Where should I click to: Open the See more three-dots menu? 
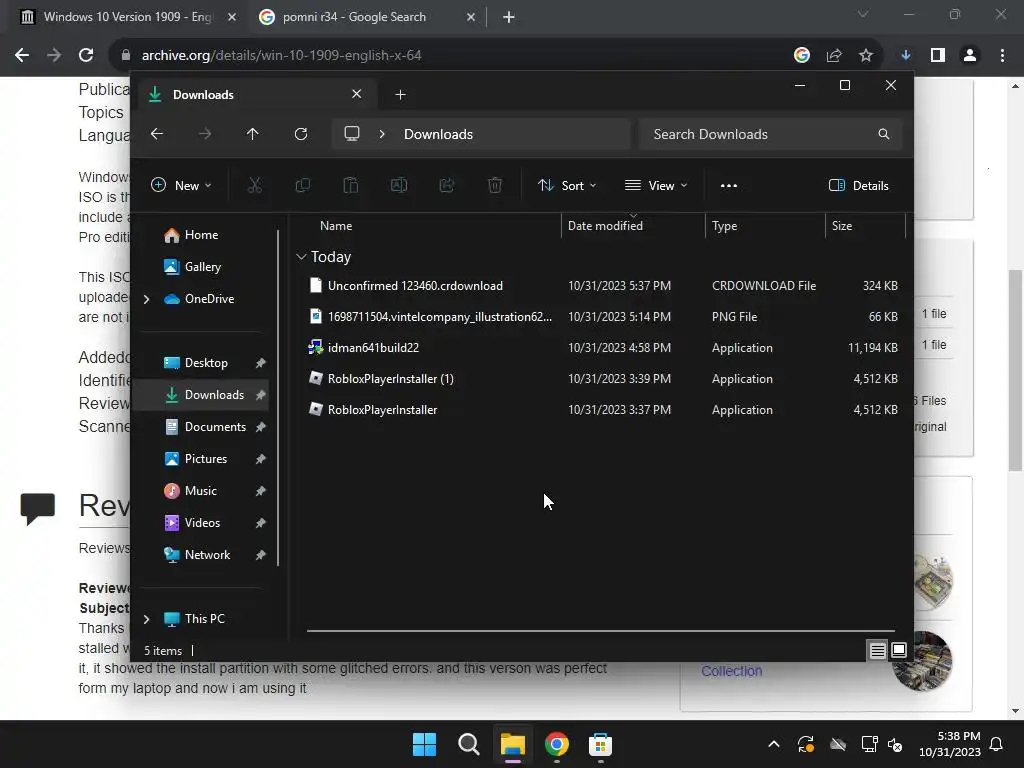[x=729, y=185]
